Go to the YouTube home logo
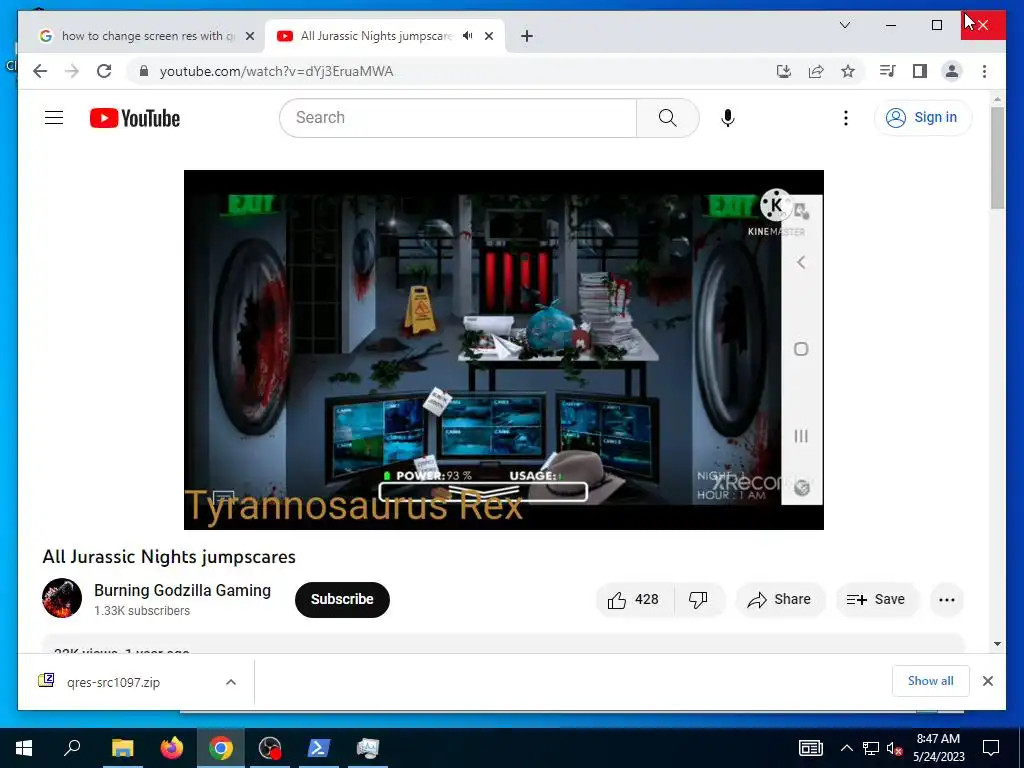 tap(135, 118)
